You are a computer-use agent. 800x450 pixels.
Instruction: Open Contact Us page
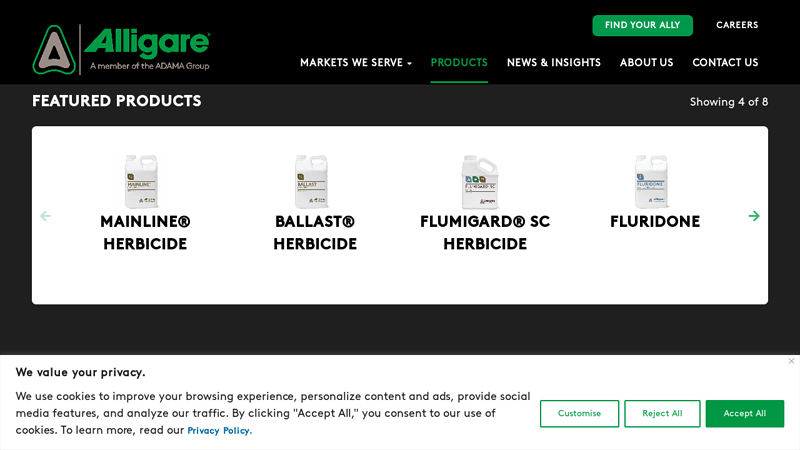tap(725, 62)
